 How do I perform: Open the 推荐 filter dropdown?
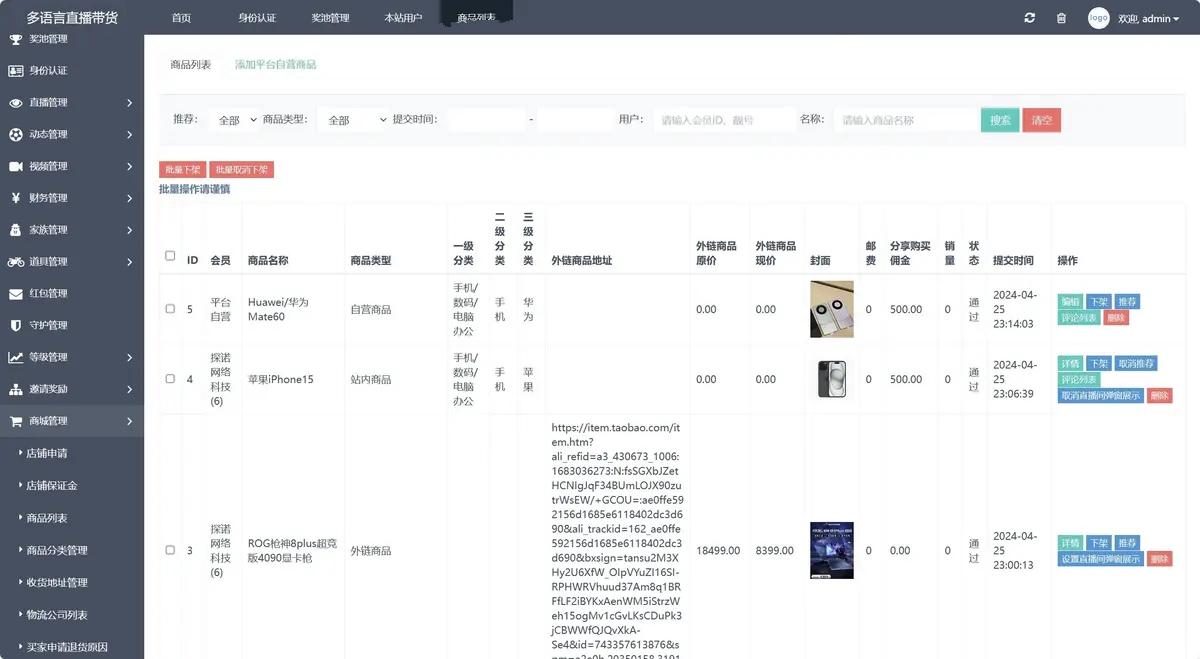[x=234, y=120]
